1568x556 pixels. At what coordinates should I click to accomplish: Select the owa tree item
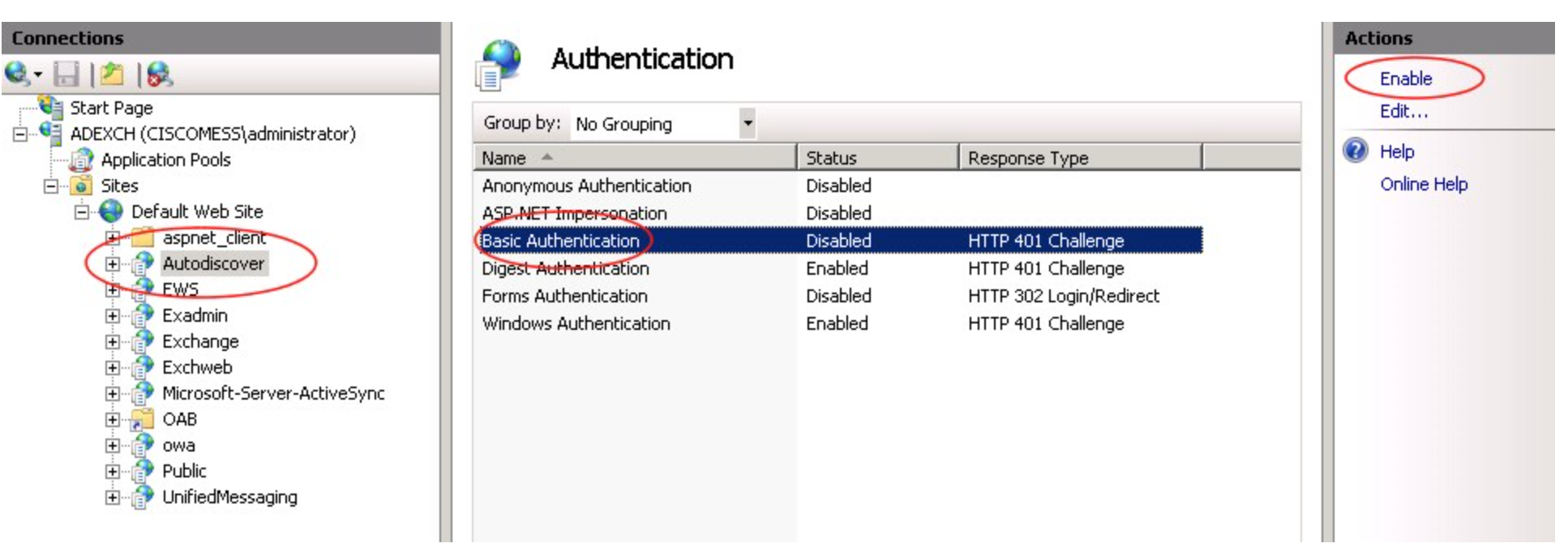click(178, 445)
